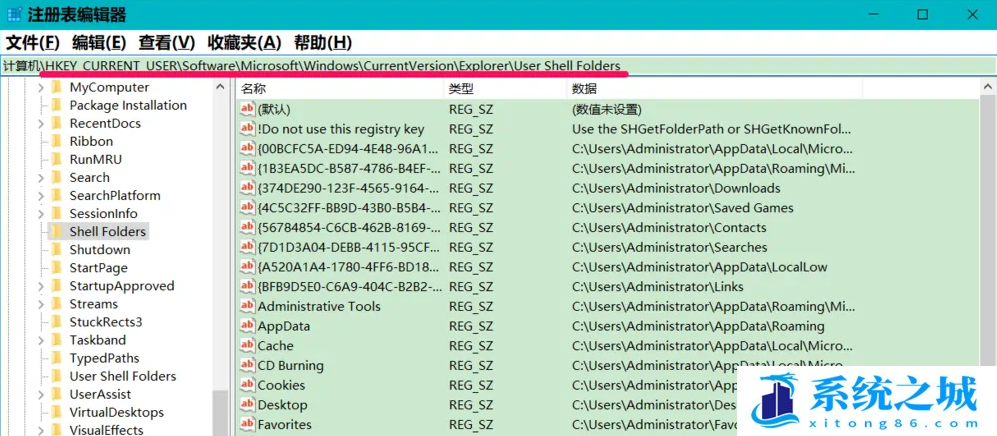Select the Package Installation key
The height and width of the screenshot is (436, 997).
click(128, 106)
